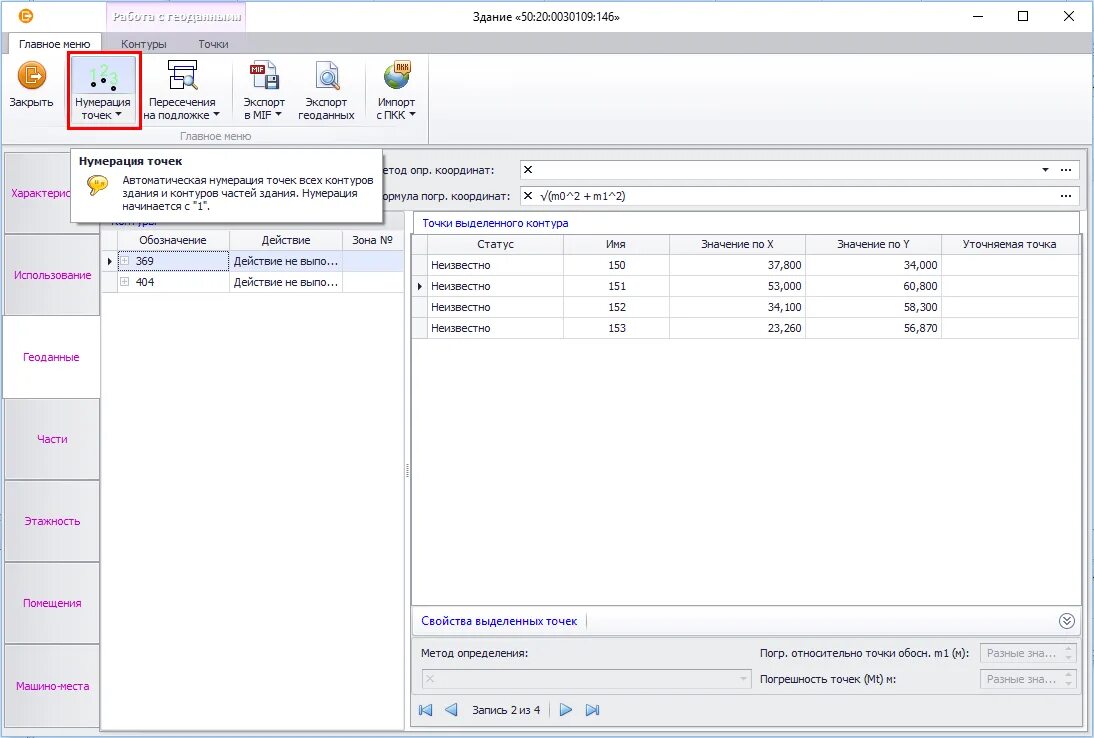Open Части side tab

click(52, 439)
